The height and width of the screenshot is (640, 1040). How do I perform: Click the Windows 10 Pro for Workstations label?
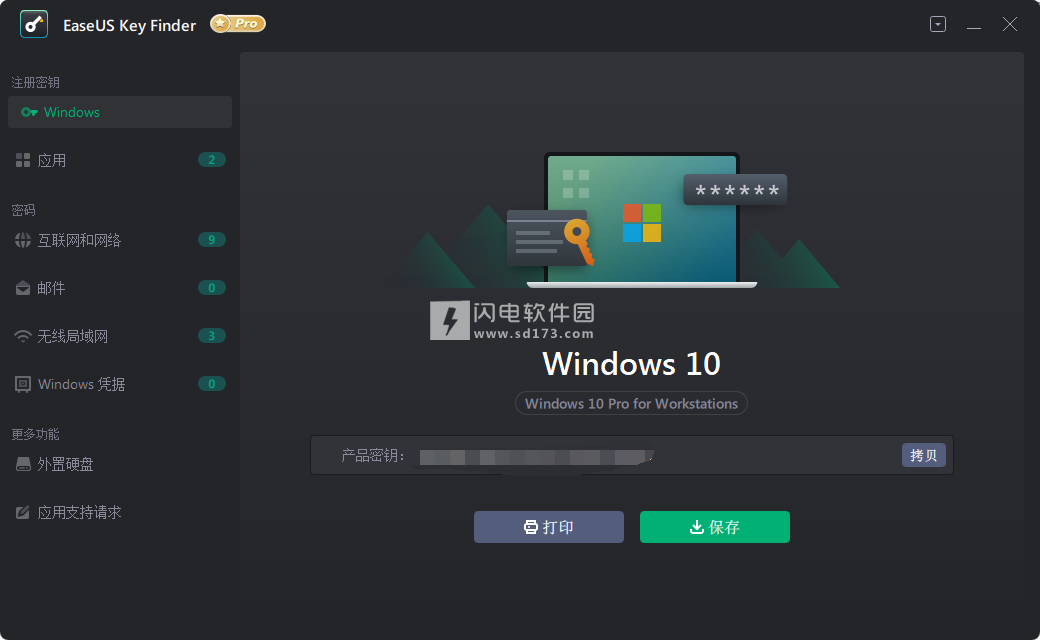[631, 403]
